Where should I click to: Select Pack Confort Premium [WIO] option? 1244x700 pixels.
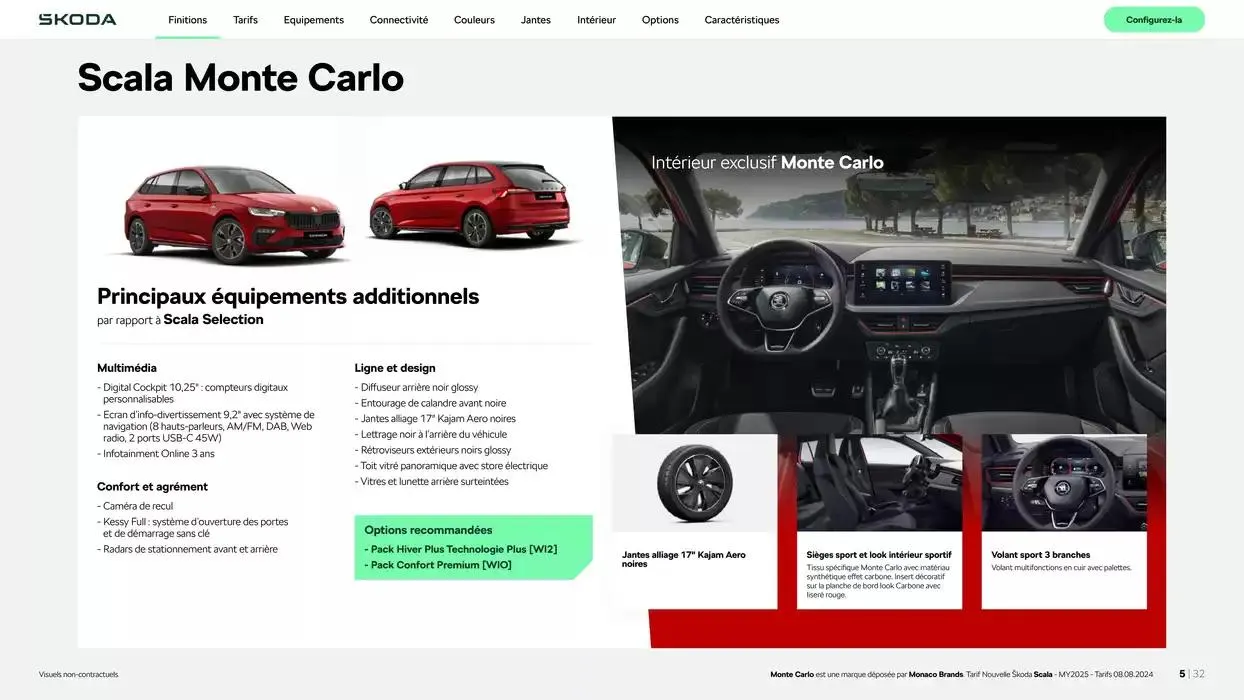[440, 565]
